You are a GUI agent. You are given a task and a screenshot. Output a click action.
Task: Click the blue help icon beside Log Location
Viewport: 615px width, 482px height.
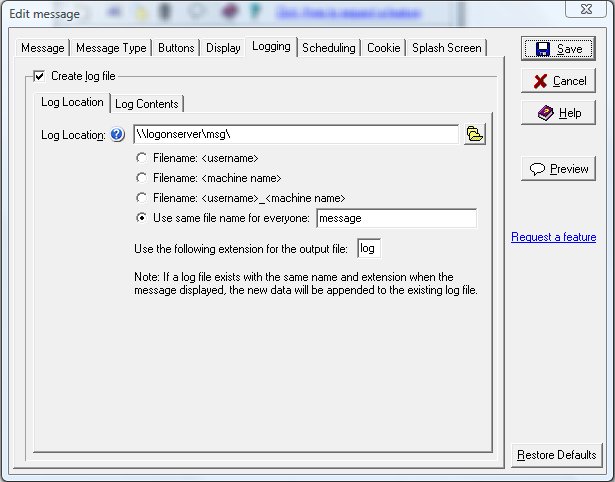point(117,135)
